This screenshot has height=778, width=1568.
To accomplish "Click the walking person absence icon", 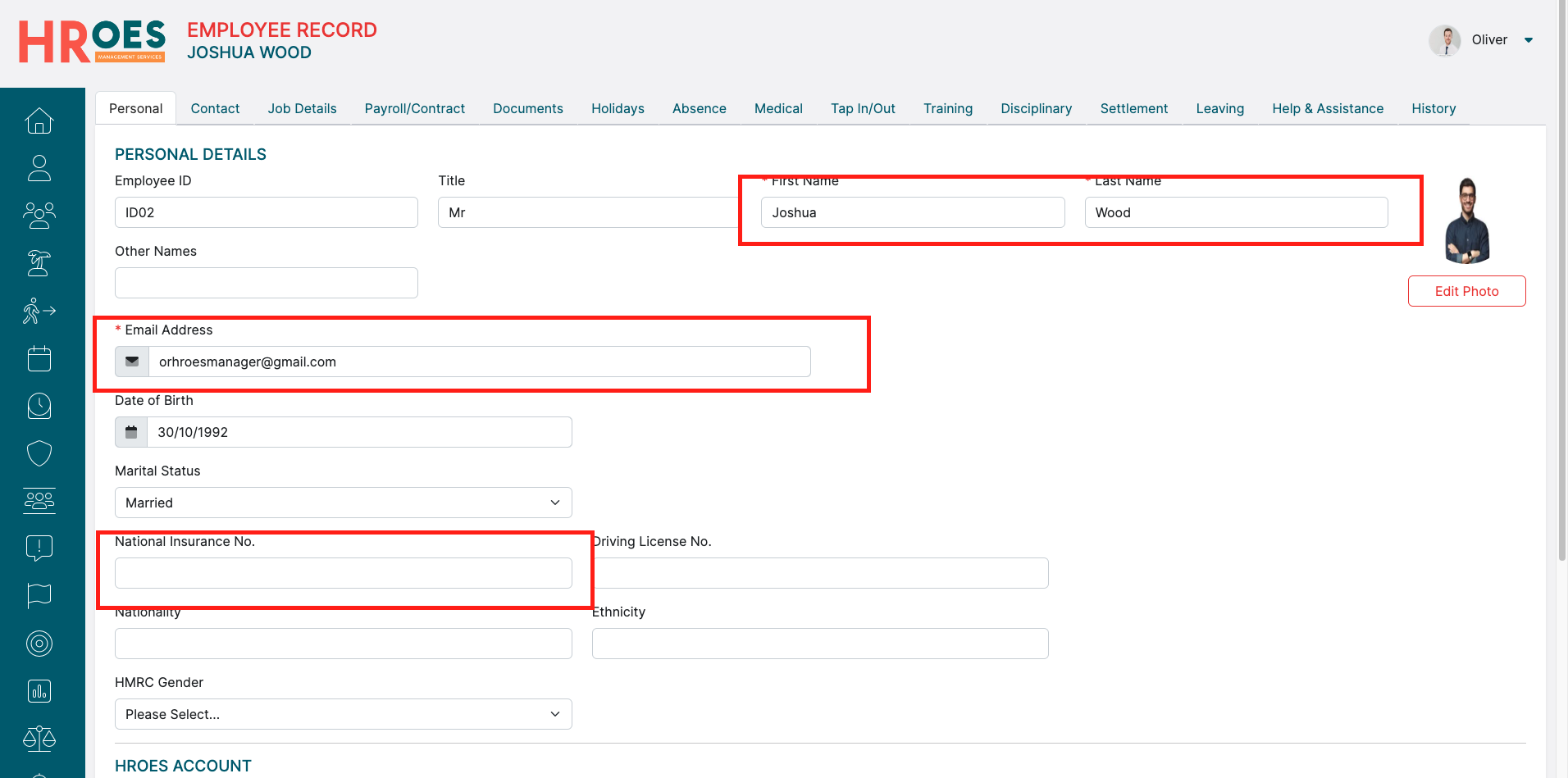I will [x=39, y=311].
